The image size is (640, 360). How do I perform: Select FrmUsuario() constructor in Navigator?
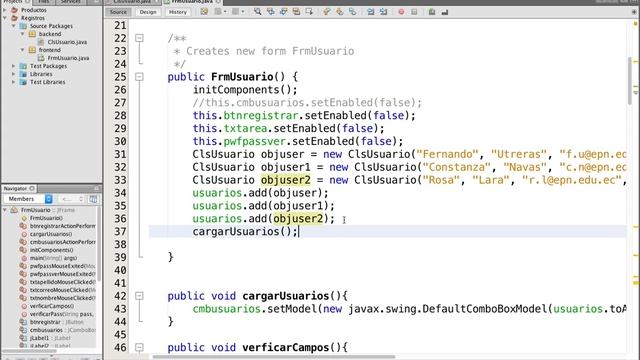pos(46,218)
